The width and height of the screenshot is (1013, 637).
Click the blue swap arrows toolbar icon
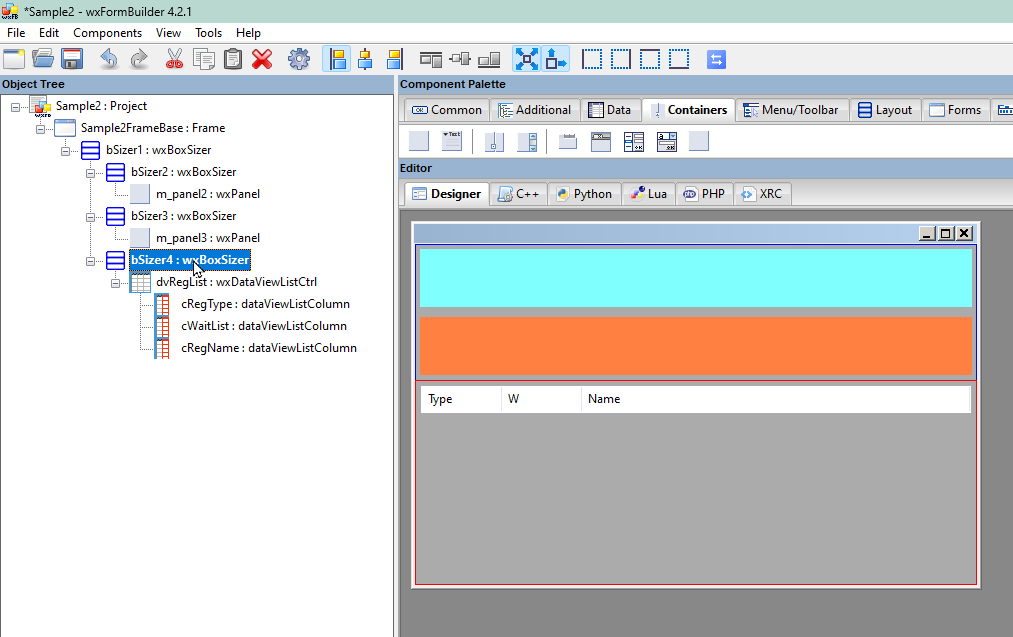pos(716,59)
